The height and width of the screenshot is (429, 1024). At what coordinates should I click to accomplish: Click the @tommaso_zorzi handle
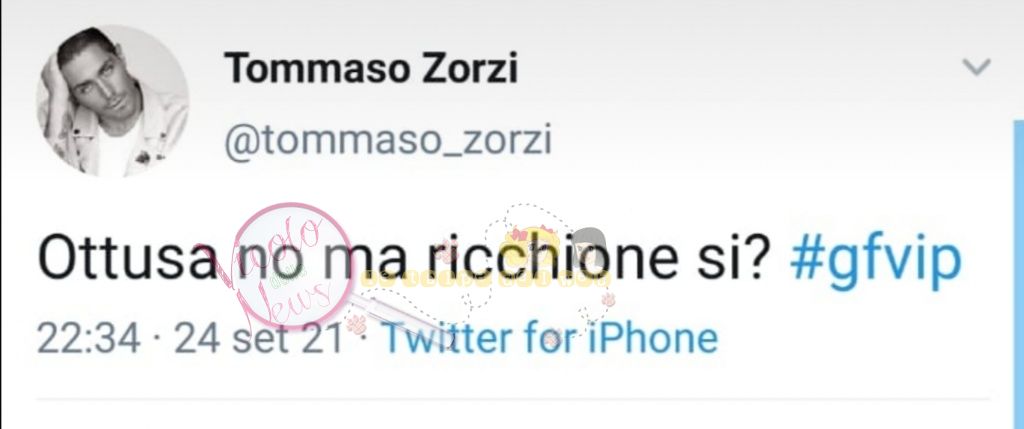388,140
